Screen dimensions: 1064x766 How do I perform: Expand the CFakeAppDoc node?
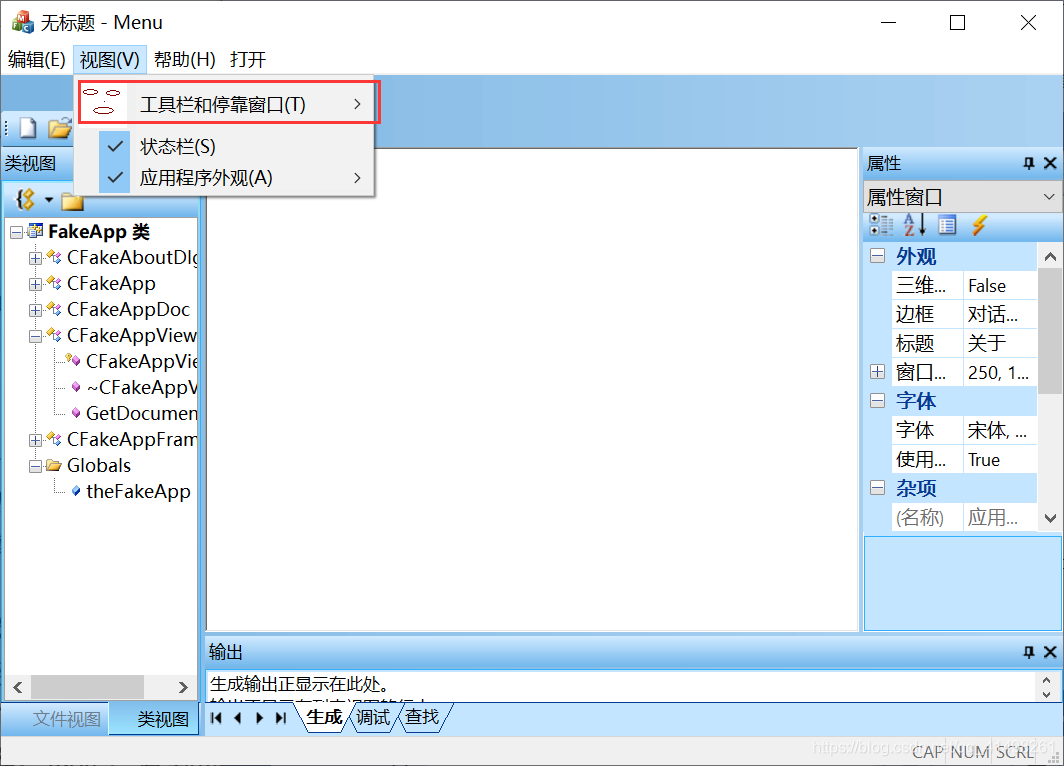[35, 311]
